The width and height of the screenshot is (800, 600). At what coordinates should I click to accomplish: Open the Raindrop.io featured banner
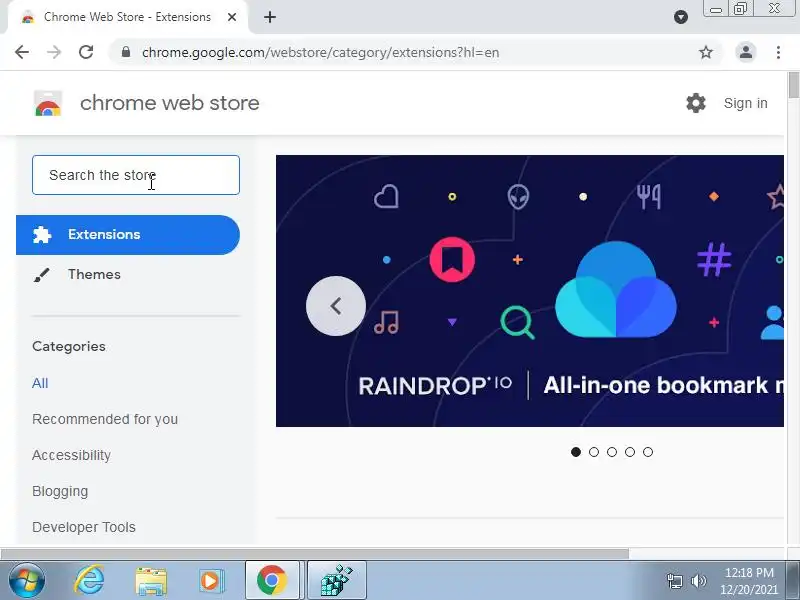coord(530,291)
